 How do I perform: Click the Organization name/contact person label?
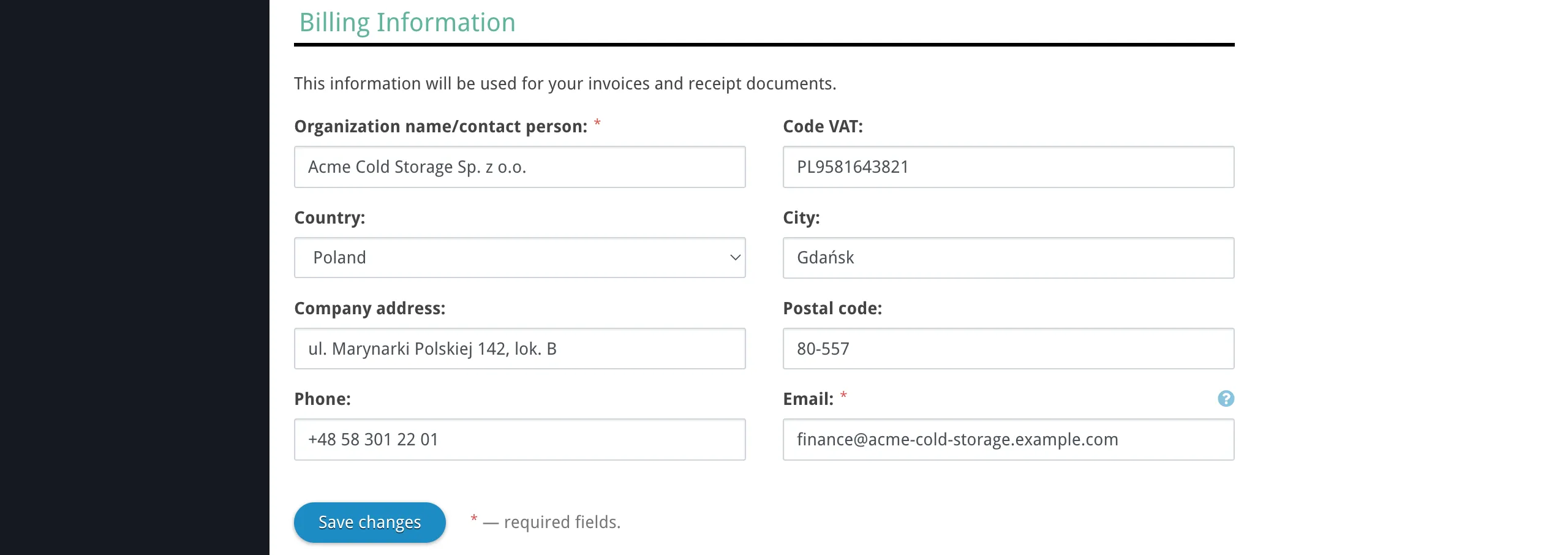(x=441, y=126)
